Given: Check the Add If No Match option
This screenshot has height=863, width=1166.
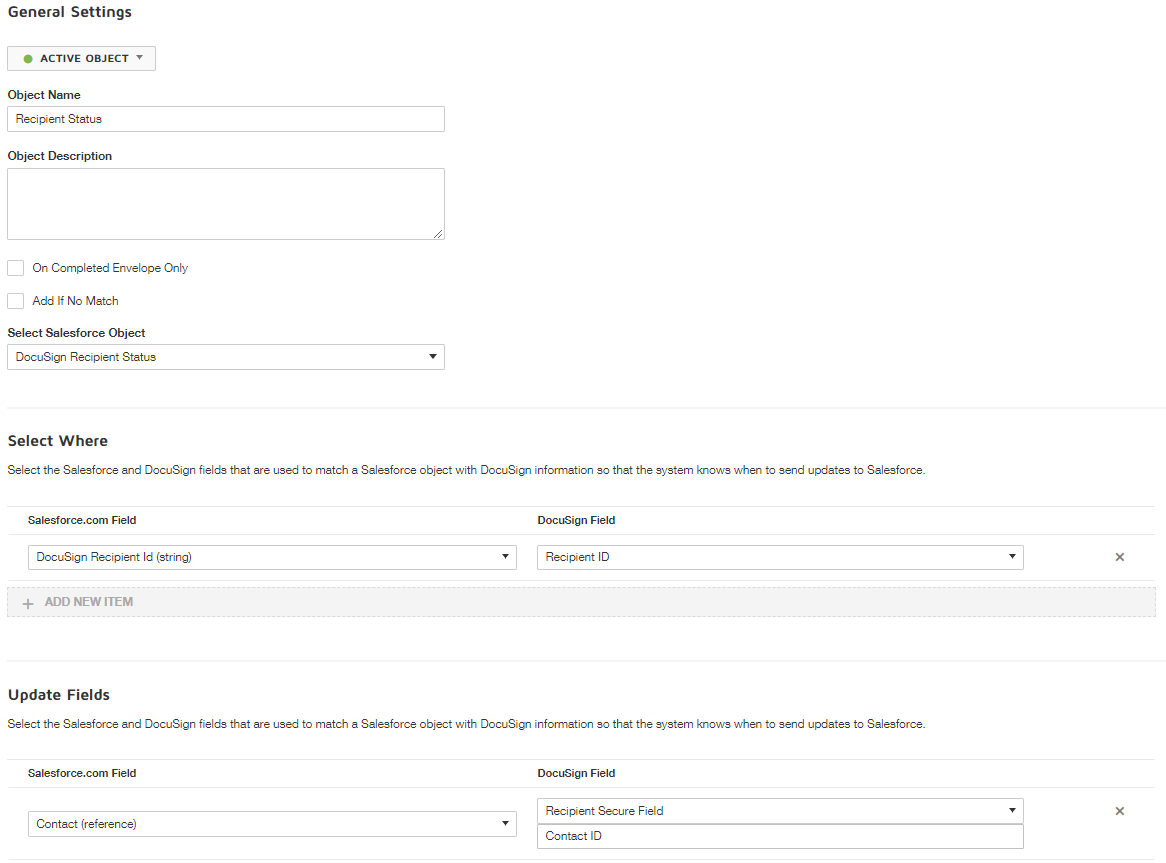Looking at the screenshot, I should tap(15, 301).
